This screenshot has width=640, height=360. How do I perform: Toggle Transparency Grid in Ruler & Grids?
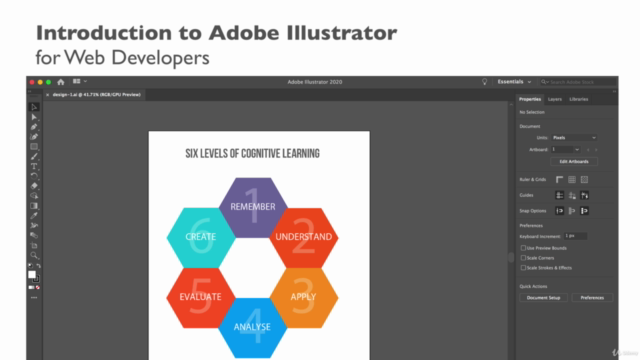tap(584, 180)
